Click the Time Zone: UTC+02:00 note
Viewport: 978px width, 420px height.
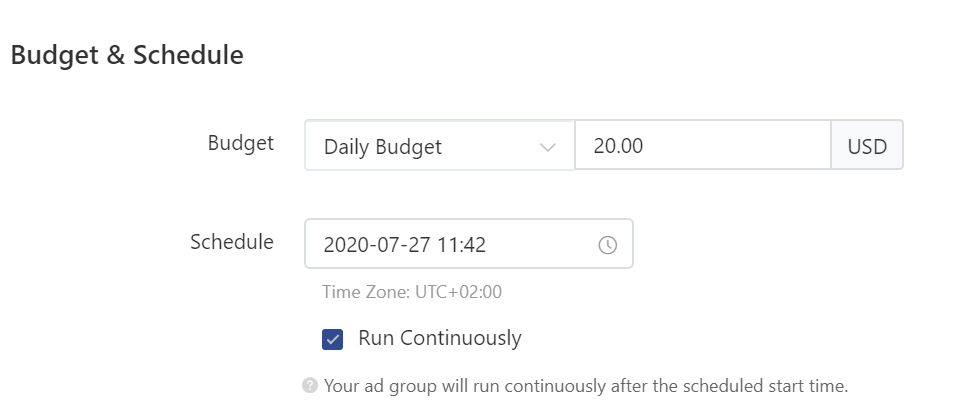point(412,292)
